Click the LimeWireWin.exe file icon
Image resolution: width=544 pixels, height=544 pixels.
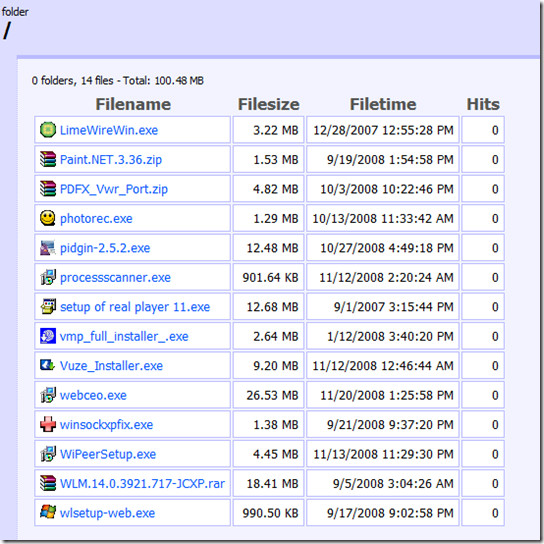(x=48, y=130)
